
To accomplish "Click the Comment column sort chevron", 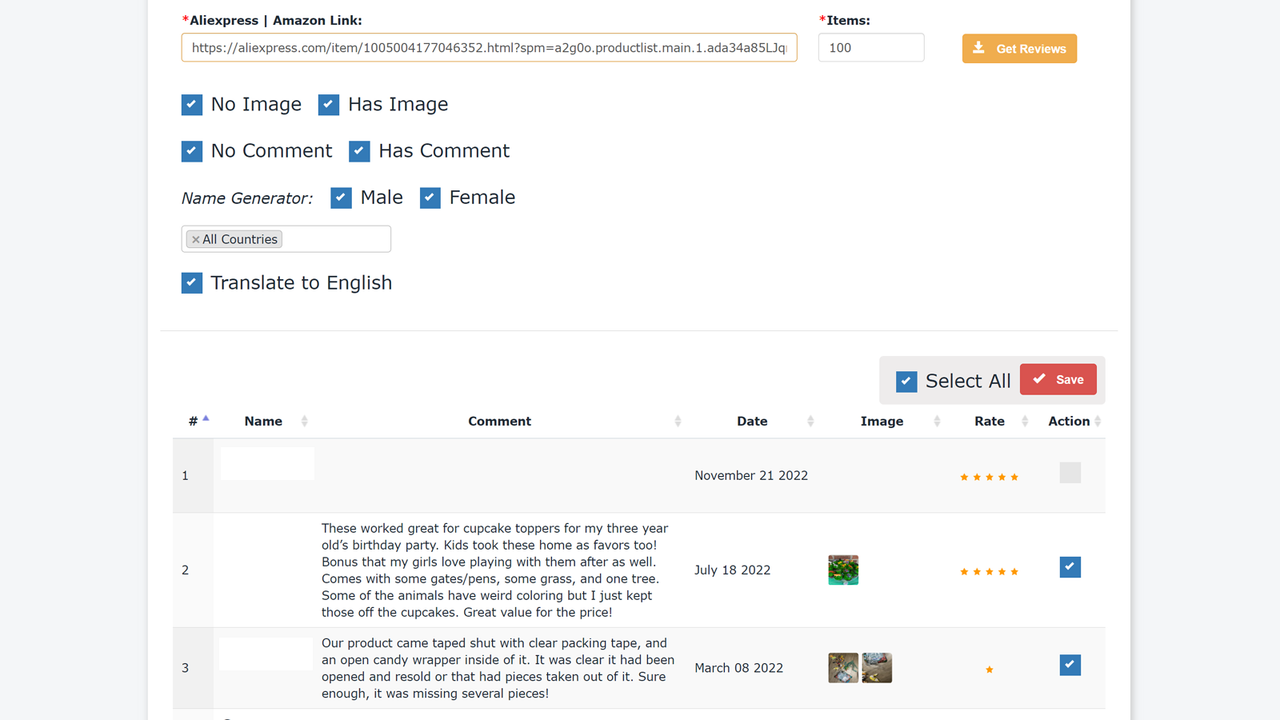I will click(679, 421).
